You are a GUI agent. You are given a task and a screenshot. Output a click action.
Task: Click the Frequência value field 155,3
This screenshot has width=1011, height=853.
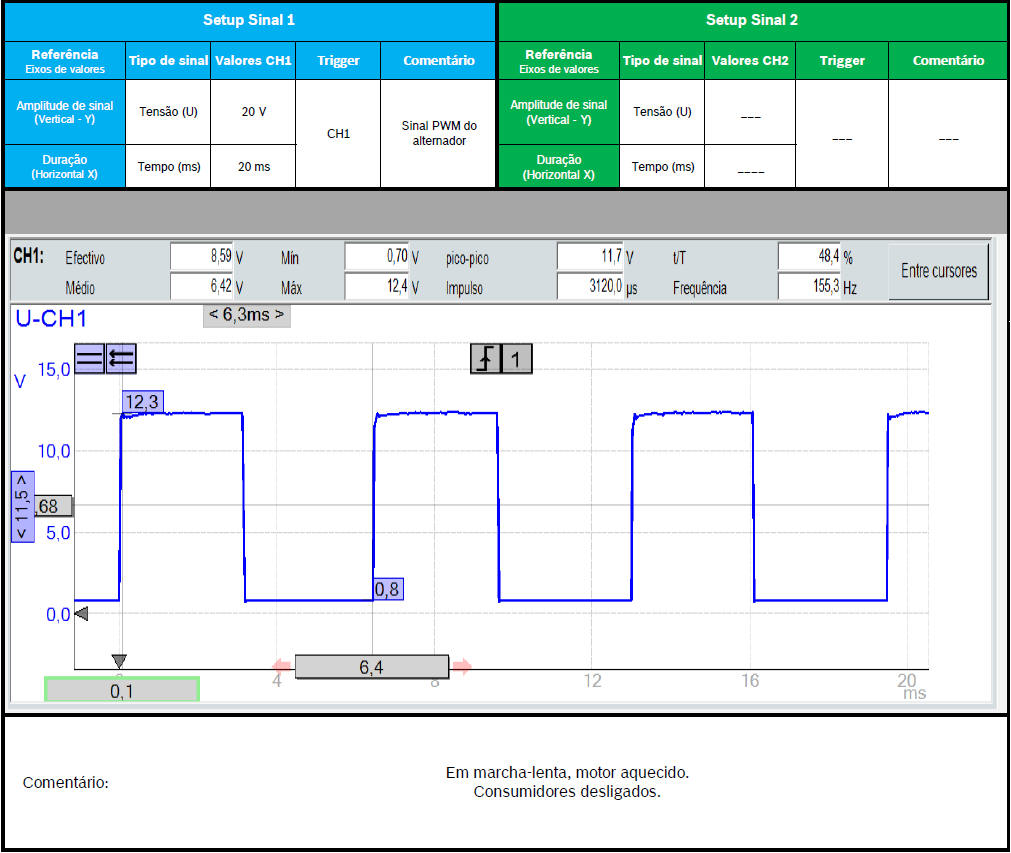808,288
